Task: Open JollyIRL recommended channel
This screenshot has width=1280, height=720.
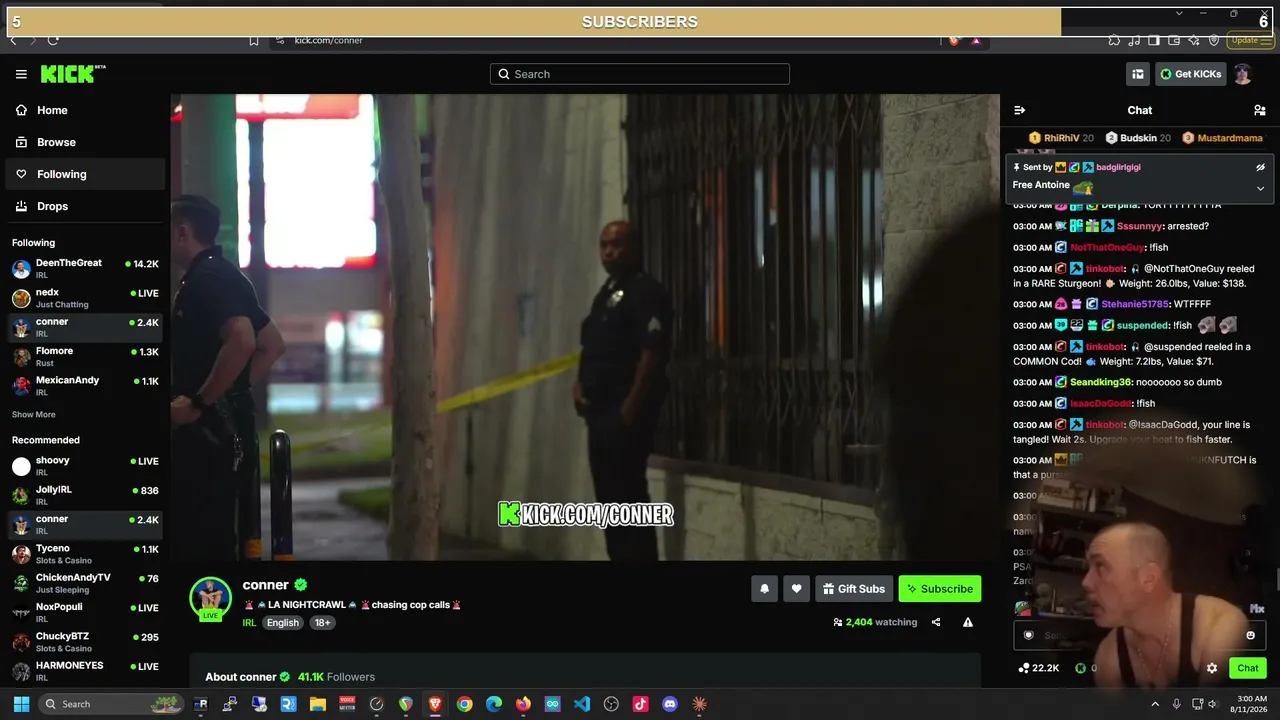Action: (x=84, y=495)
